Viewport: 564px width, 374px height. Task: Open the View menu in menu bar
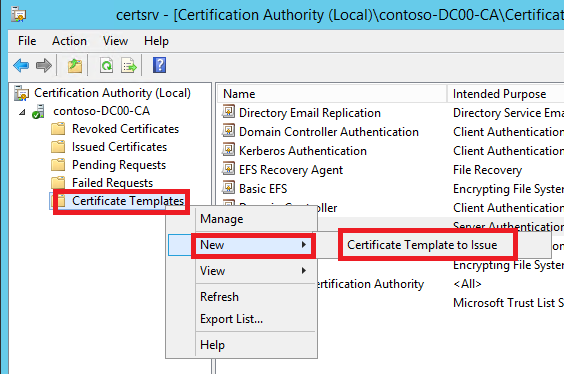115,41
